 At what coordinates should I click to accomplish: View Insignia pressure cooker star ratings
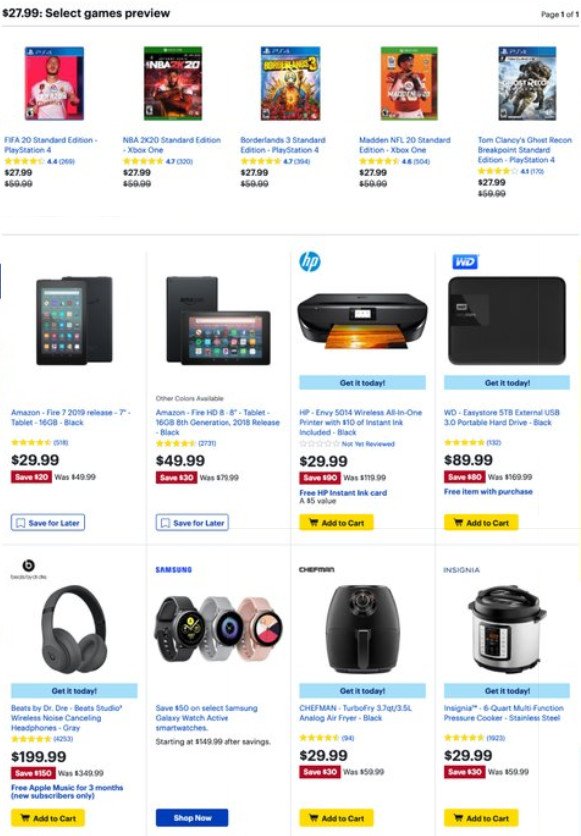(x=464, y=738)
